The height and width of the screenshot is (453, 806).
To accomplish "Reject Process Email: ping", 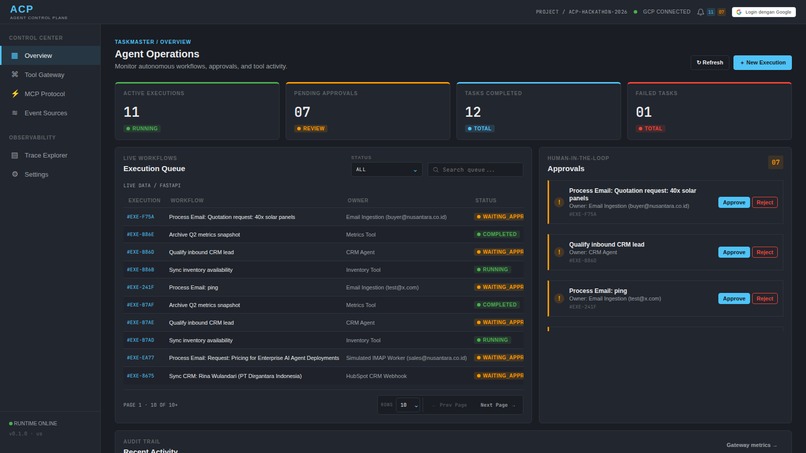I will (x=764, y=299).
